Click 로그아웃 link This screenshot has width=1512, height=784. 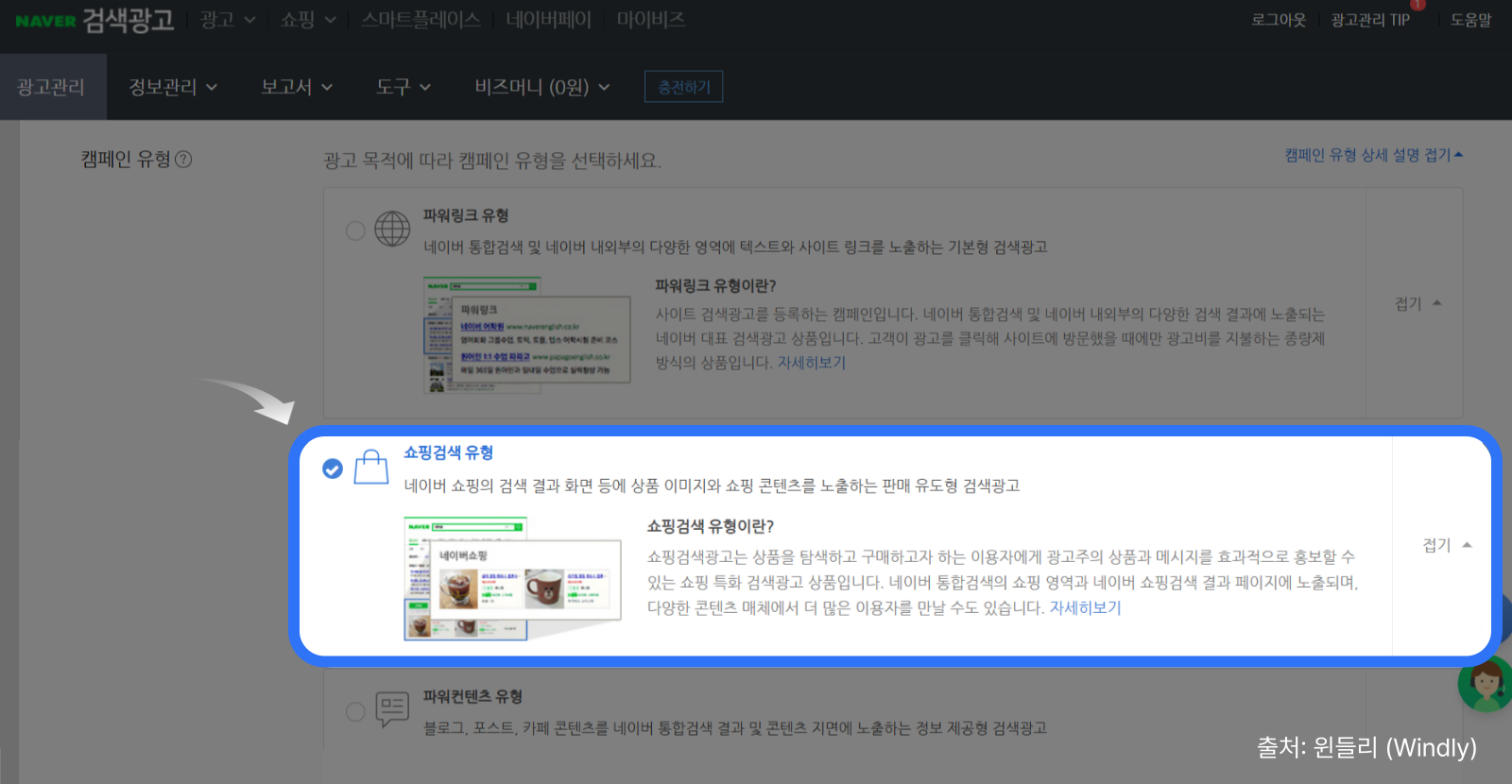coord(1278,20)
